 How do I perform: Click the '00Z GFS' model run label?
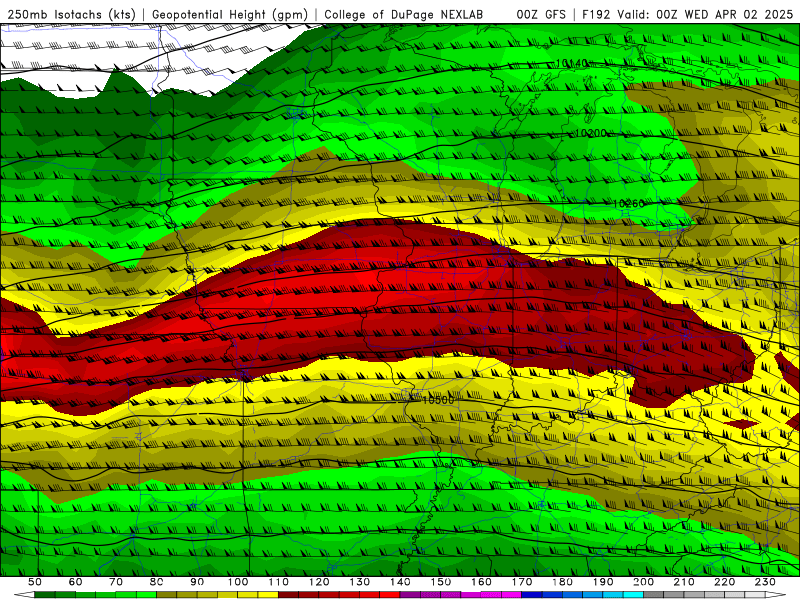tap(541, 15)
